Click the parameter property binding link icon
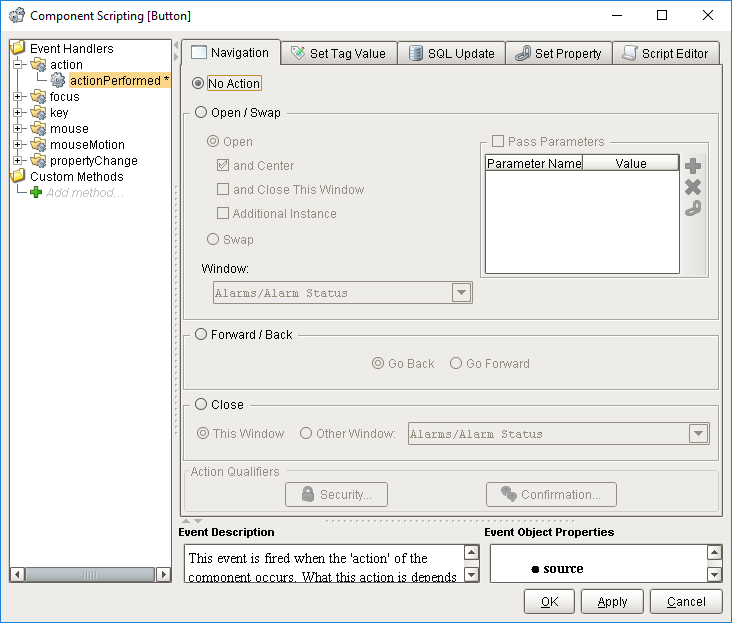The height and width of the screenshot is (623, 732). pyautogui.click(x=693, y=208)
